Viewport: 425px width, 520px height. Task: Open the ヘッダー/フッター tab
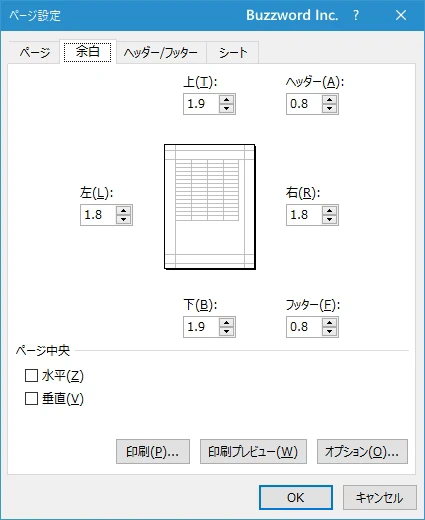coord(161,52)
